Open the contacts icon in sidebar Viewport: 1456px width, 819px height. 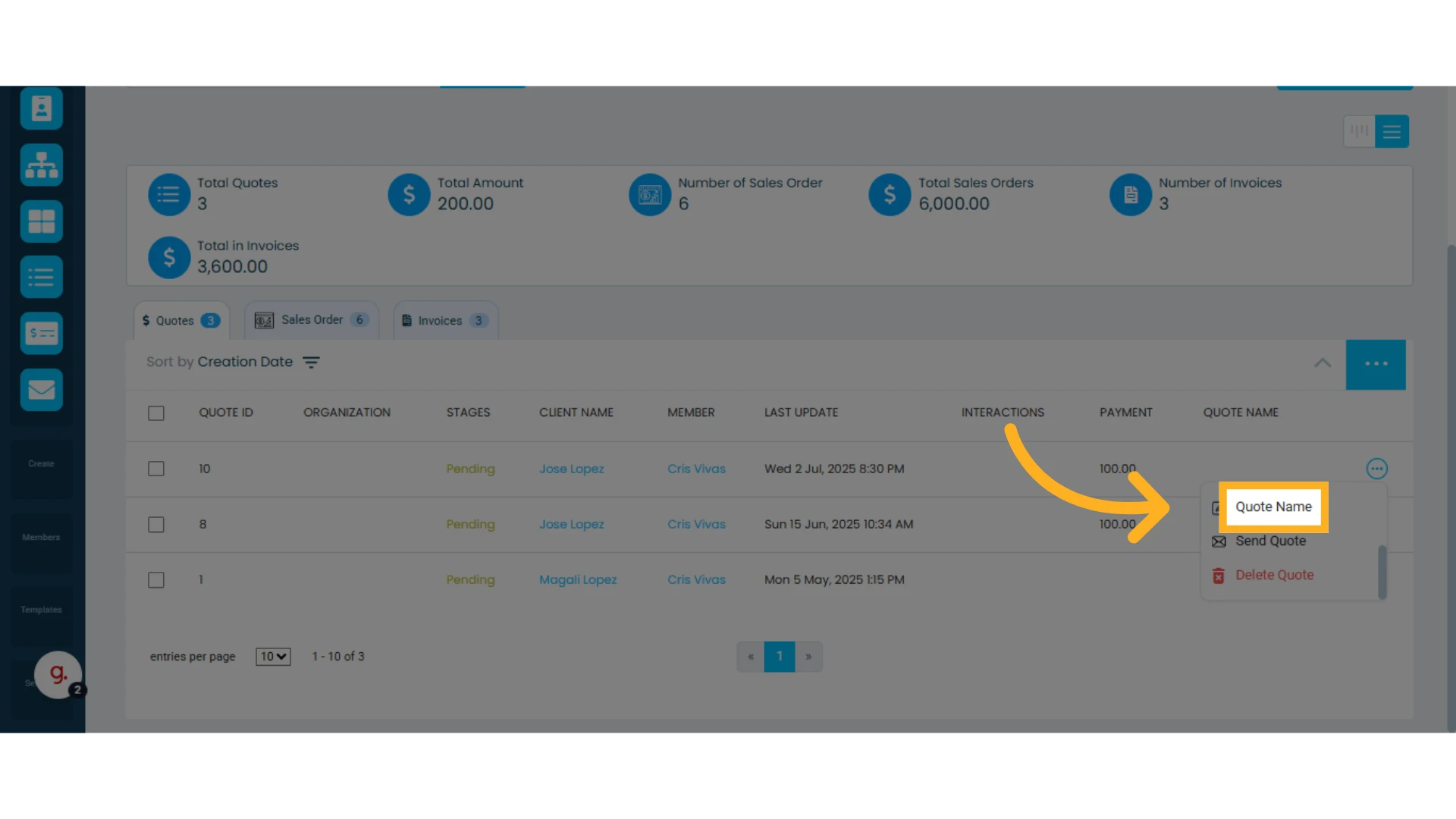[41, 108]
